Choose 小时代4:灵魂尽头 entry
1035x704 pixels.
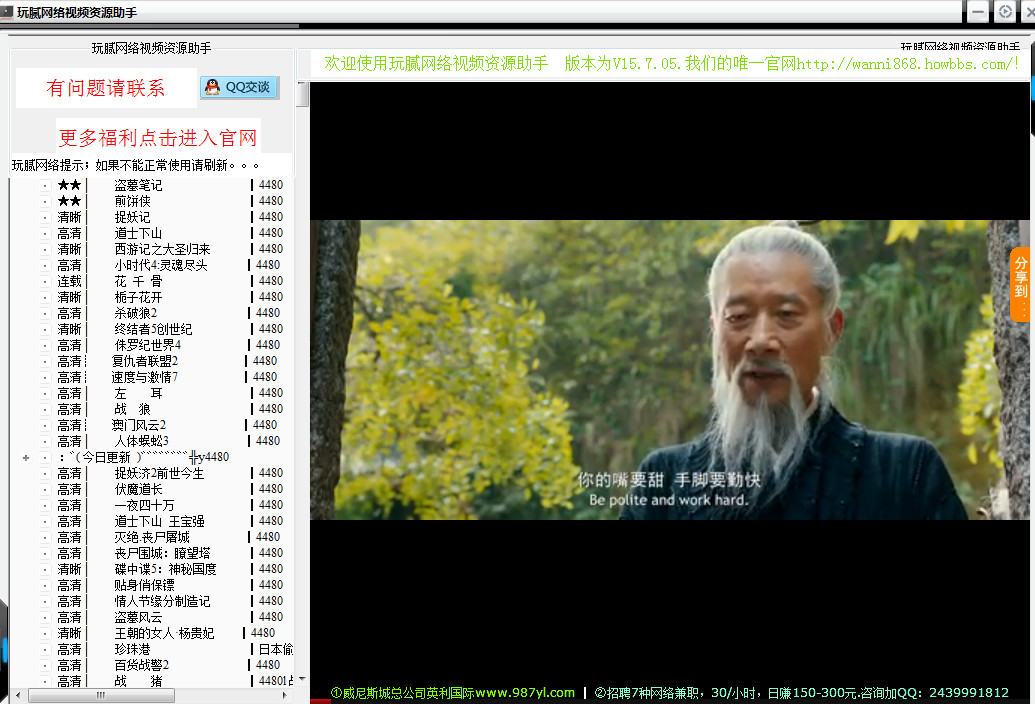tap(160, 265)
